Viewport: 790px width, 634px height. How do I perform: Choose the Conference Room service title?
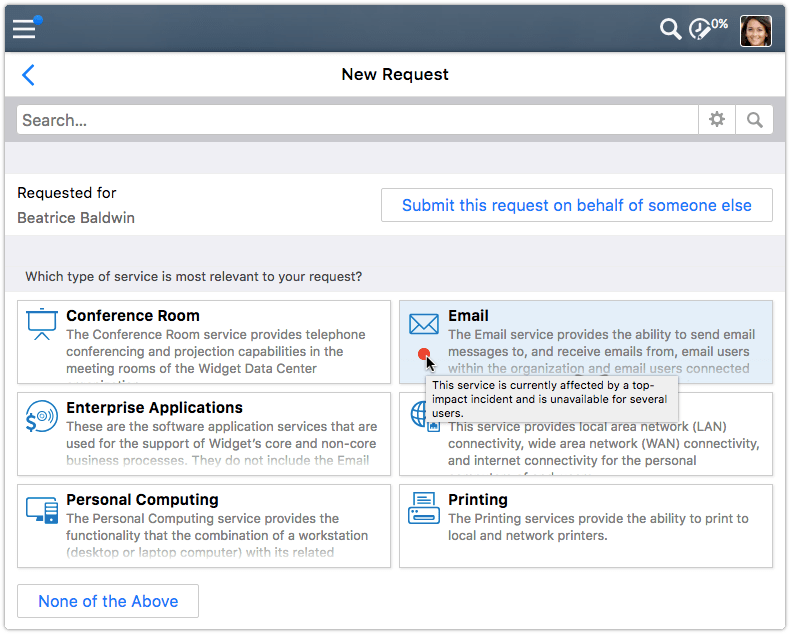133,315
